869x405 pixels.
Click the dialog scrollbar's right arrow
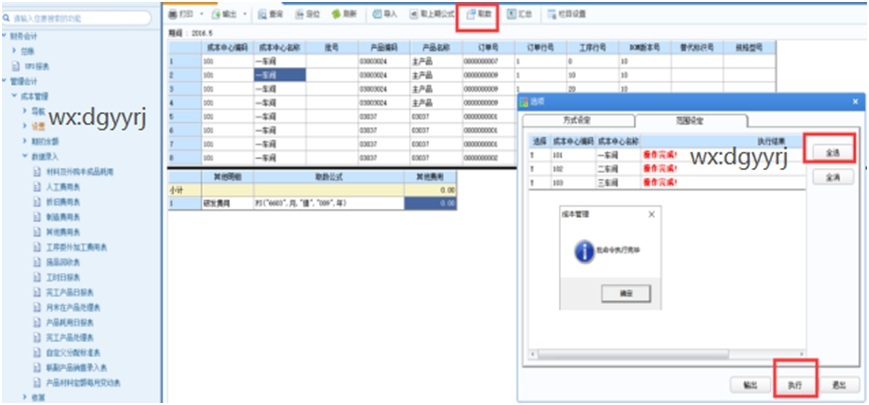(x=801, y=353)
